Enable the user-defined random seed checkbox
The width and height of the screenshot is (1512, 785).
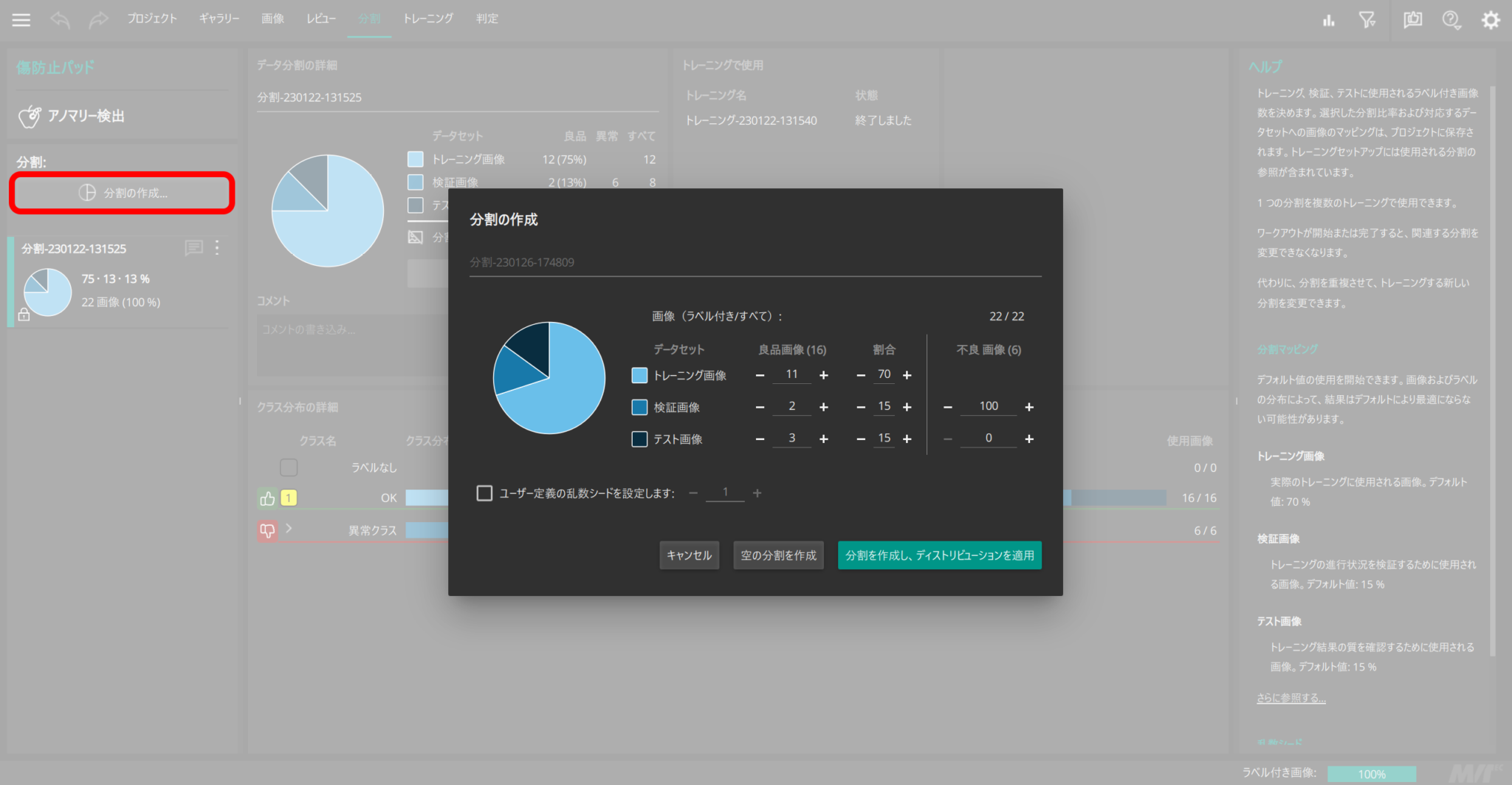tap(484, 493)
